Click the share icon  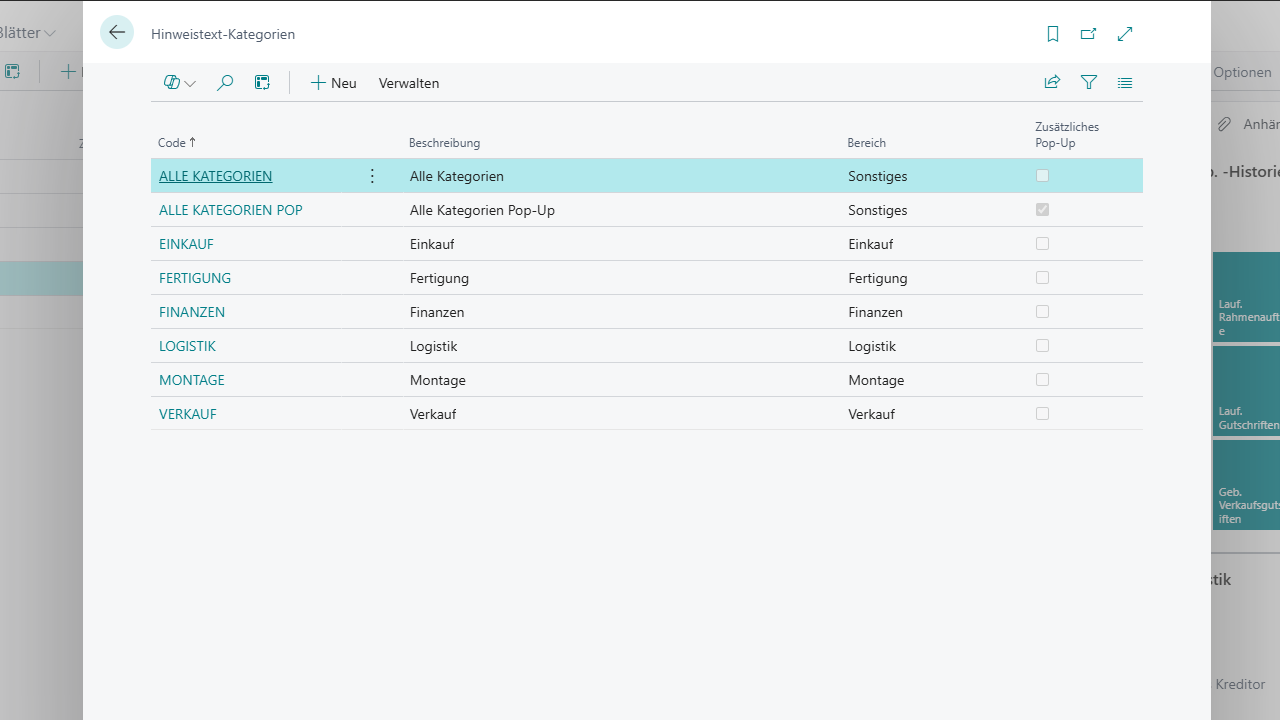[x=1052, y=83]
